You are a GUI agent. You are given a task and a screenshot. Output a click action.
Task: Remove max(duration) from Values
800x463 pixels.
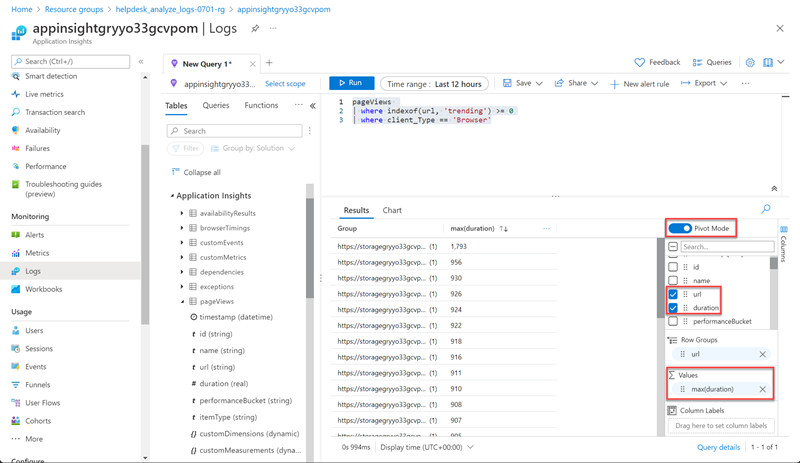(x=762, y=389)
